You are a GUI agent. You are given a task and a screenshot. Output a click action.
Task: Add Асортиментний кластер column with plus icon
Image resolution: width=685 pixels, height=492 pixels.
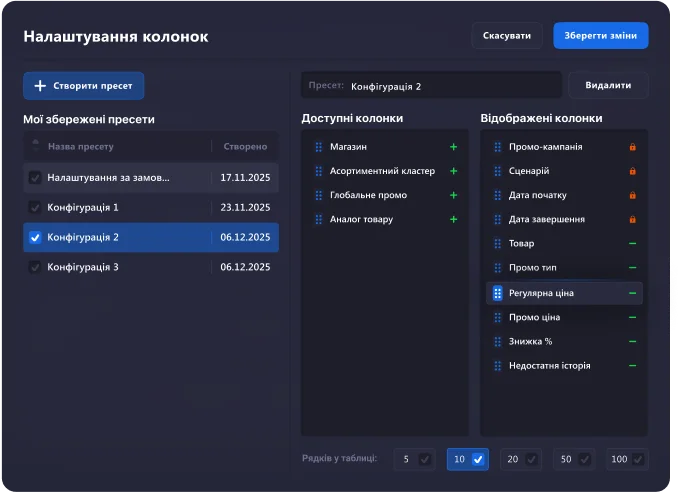pyautogui.click(x=453, y=171)
